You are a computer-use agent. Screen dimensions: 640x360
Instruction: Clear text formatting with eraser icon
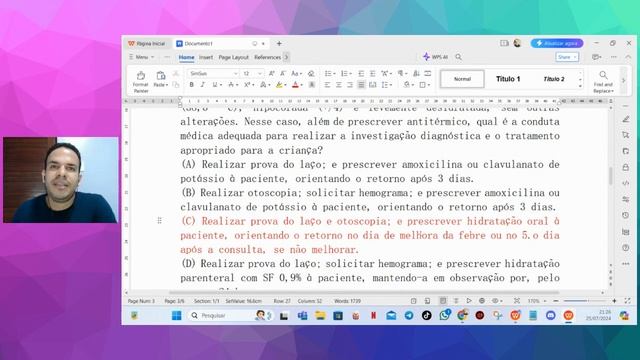[x=311, y=73]
